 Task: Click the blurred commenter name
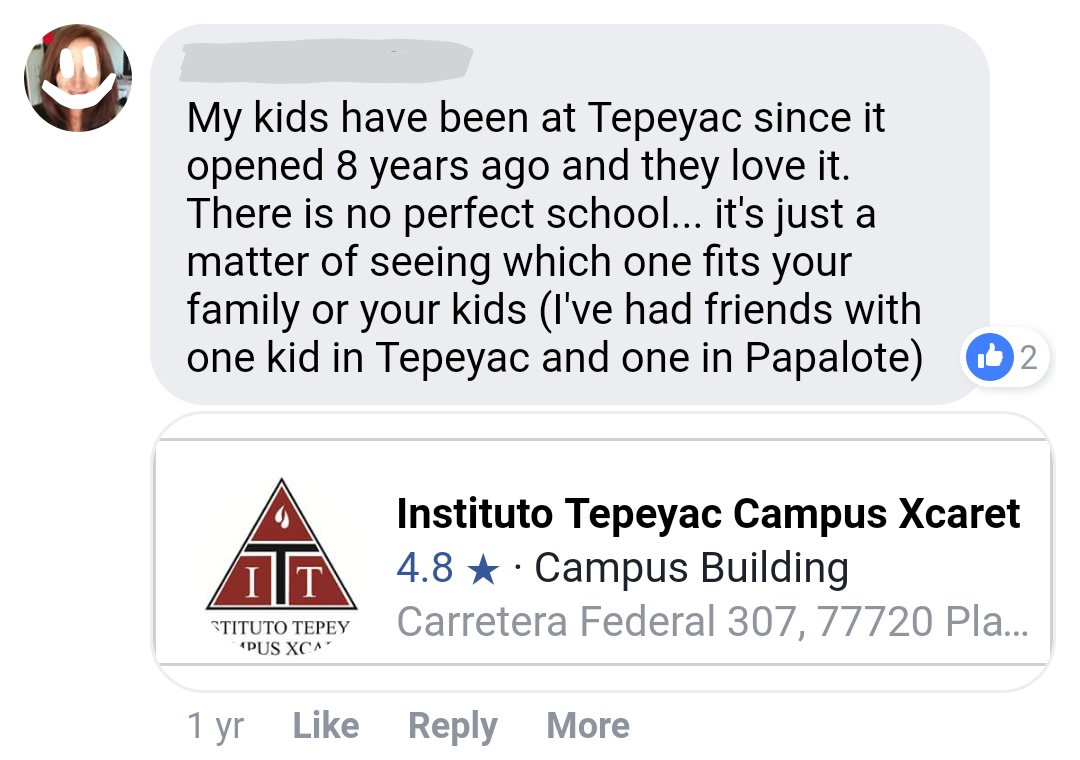[326, 61]
